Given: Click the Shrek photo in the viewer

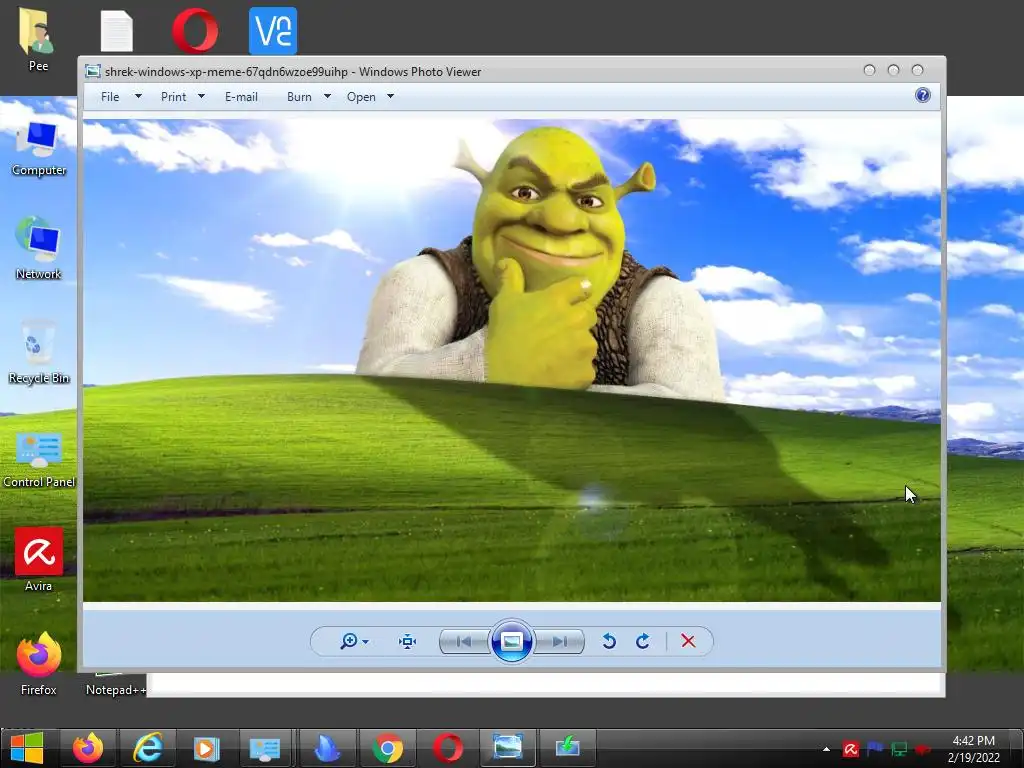Looking at the screenshot, I should (511, 360).
